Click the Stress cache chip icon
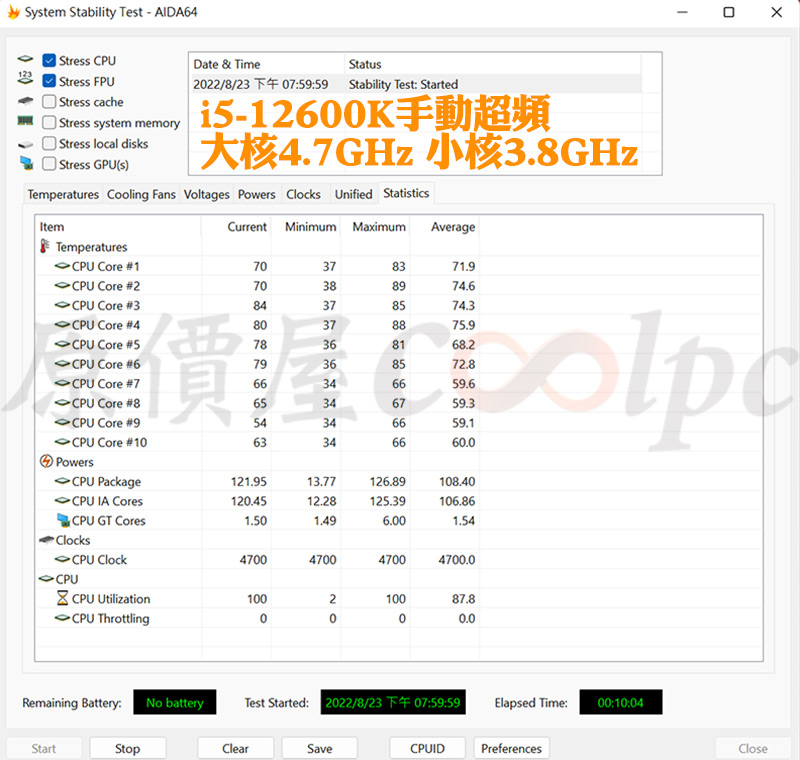Image resolution: width=800 pixels, height=760 pixels. [x=25, y=100]
